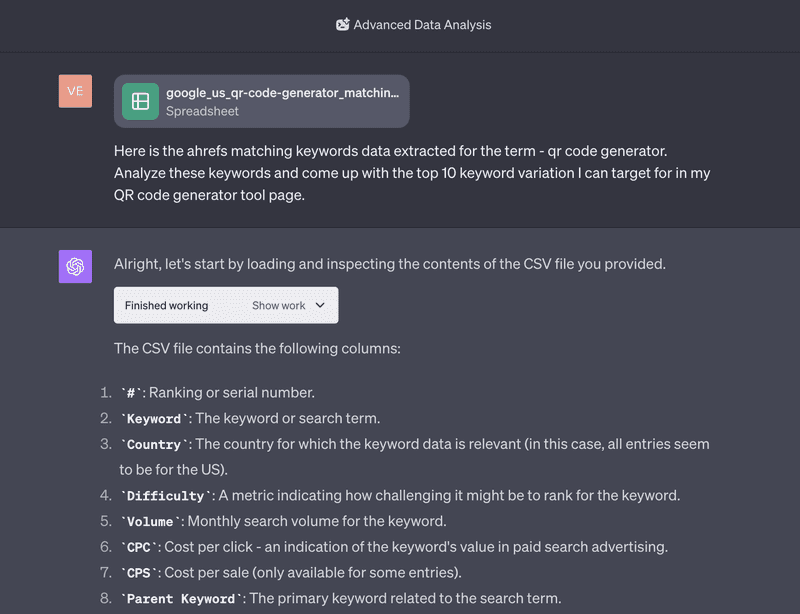Click the Spreadsheet file type label
Viewport: 800px width, 614px height.
(202, 111)
